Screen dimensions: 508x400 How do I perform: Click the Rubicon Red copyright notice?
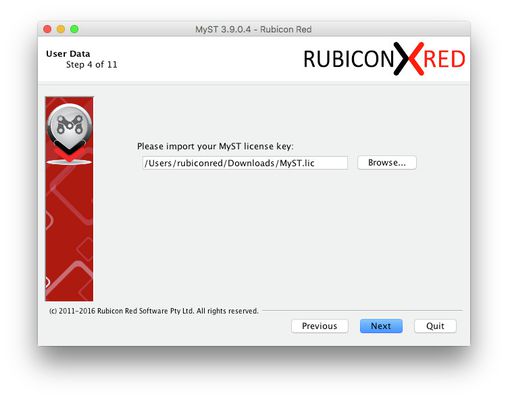[x=154, y=311]
